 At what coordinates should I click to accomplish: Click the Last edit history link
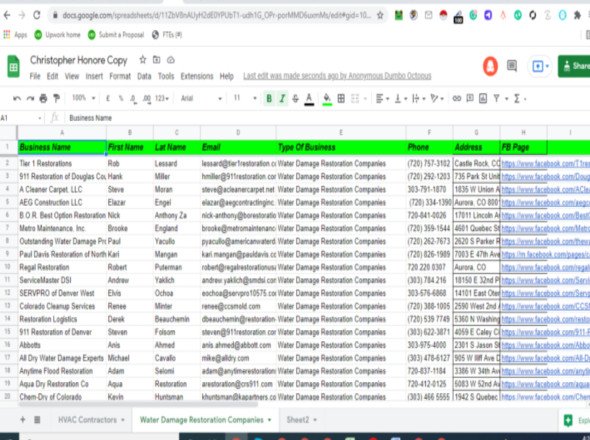pyautogui.click(x=337, y=76)
